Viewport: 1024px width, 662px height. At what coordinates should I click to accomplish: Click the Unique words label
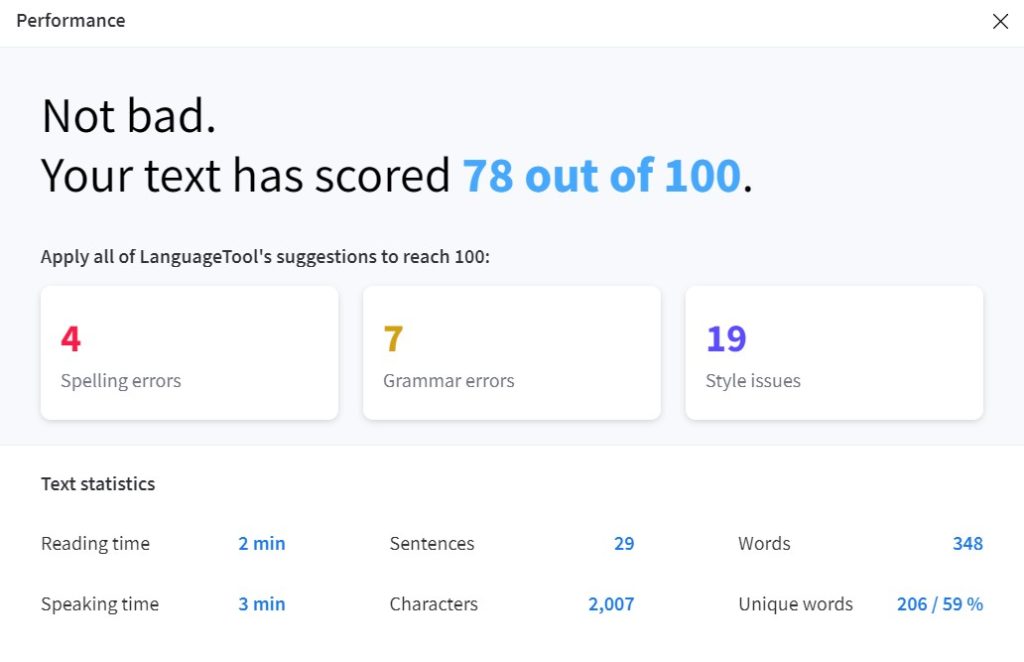point(795,604)
